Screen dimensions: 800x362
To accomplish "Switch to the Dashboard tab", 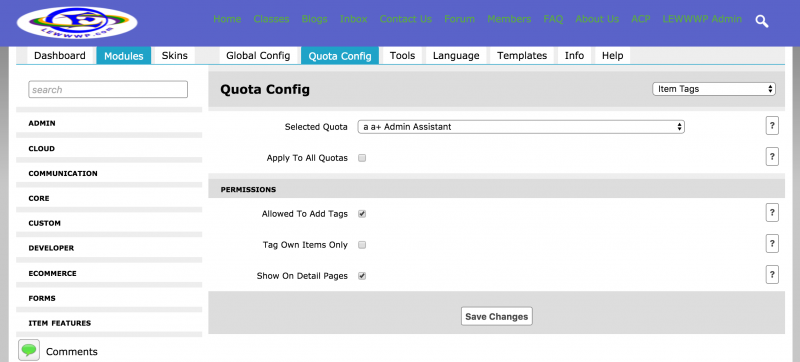I will pos(60,56).
